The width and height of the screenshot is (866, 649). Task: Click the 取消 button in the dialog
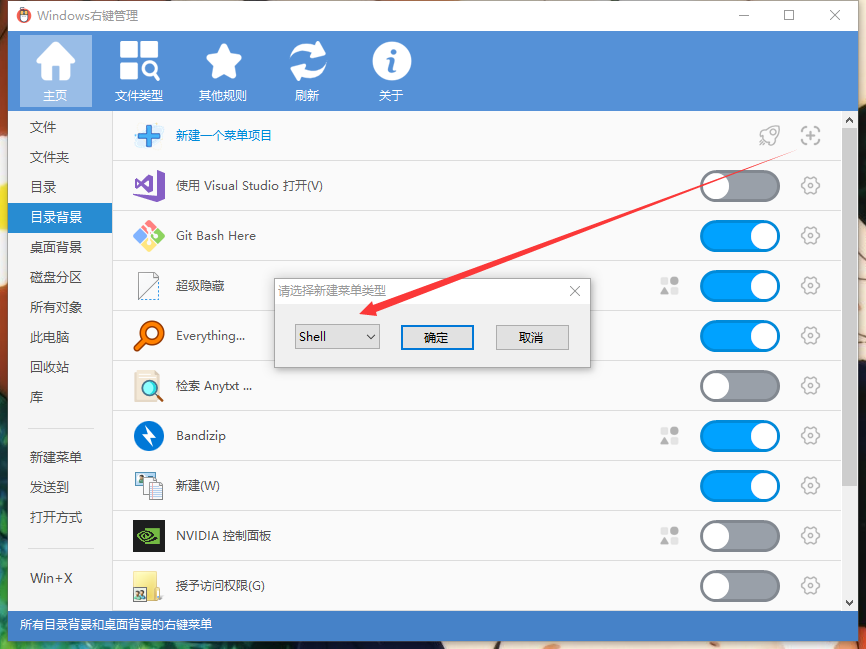(532, 337)
